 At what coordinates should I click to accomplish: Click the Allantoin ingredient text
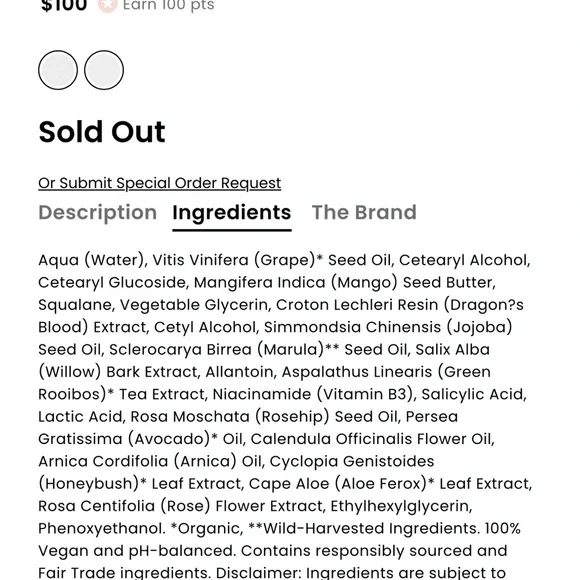241,372
